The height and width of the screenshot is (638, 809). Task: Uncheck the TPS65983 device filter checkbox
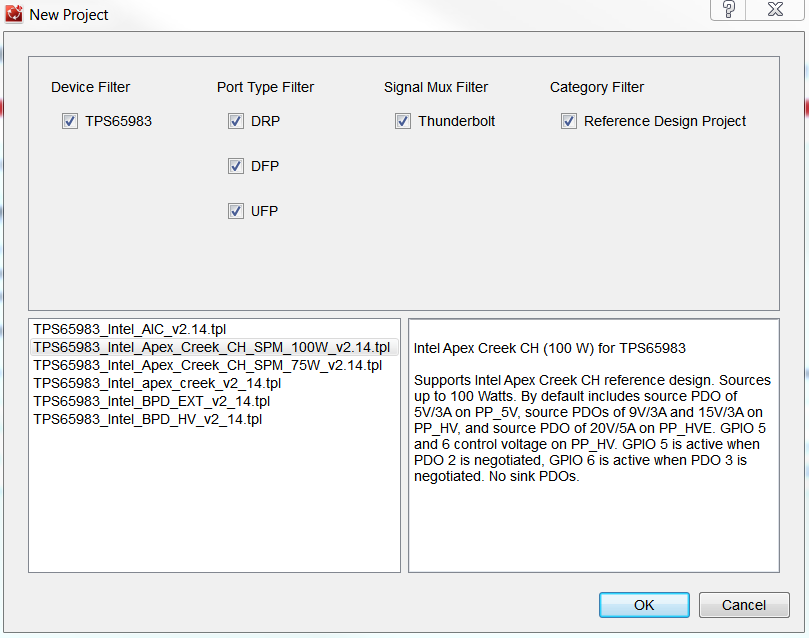[70, 121]
